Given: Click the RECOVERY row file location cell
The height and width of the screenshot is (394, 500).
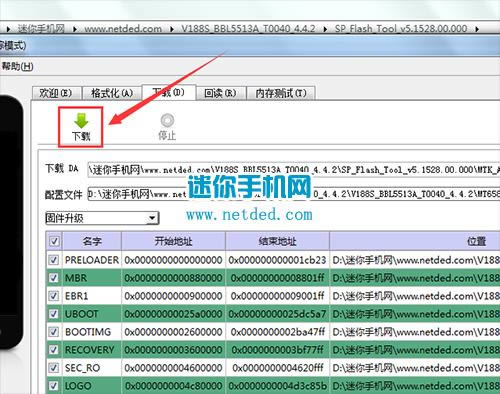Looking at the screenshot, I should pyautogui.click(x=415, y=350).
